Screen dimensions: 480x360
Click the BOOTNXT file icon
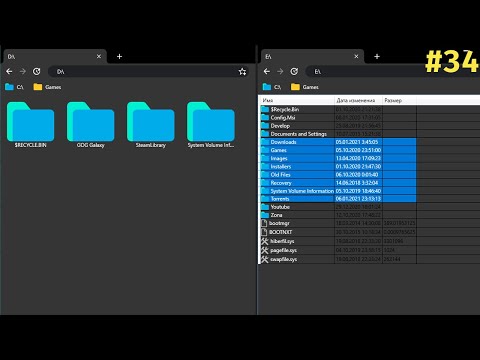(x=264, y=232)
